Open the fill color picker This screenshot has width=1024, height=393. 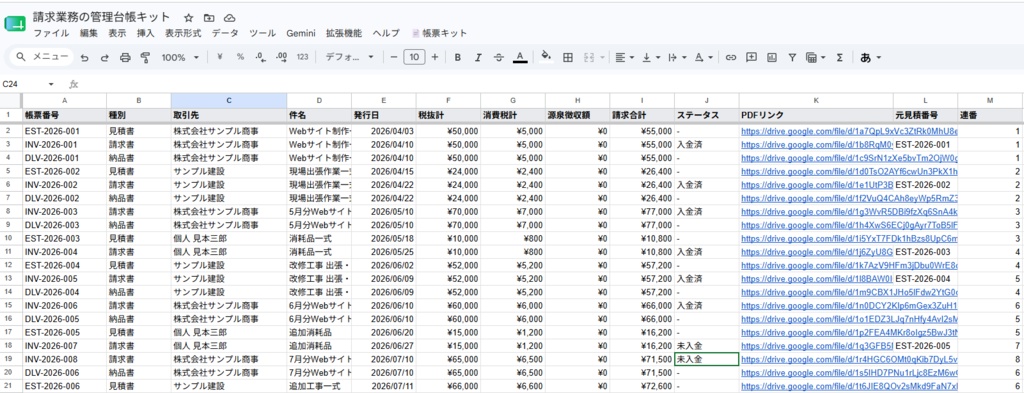point(547,57)
